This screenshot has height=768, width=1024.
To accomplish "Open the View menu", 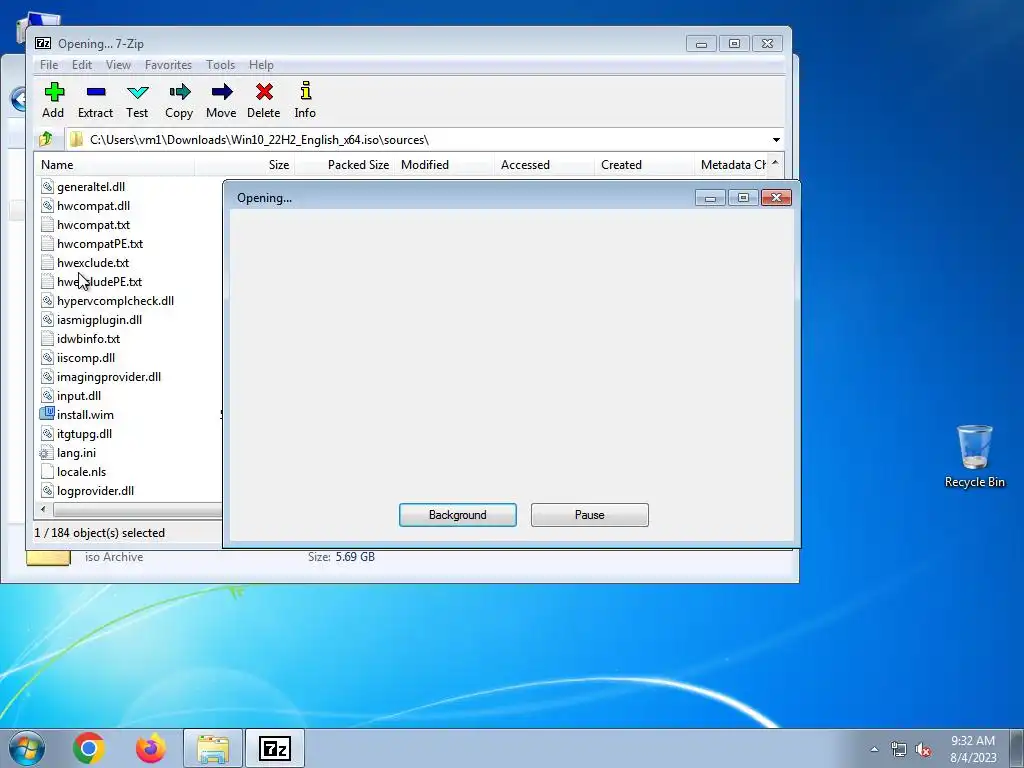I will pos(118,65).
